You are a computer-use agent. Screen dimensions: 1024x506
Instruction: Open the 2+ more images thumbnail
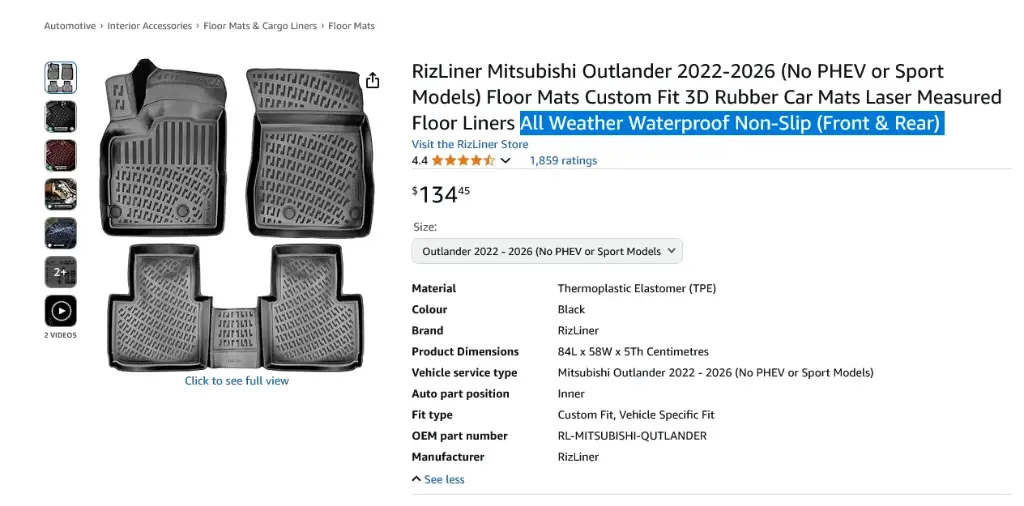tap(60, 272)
